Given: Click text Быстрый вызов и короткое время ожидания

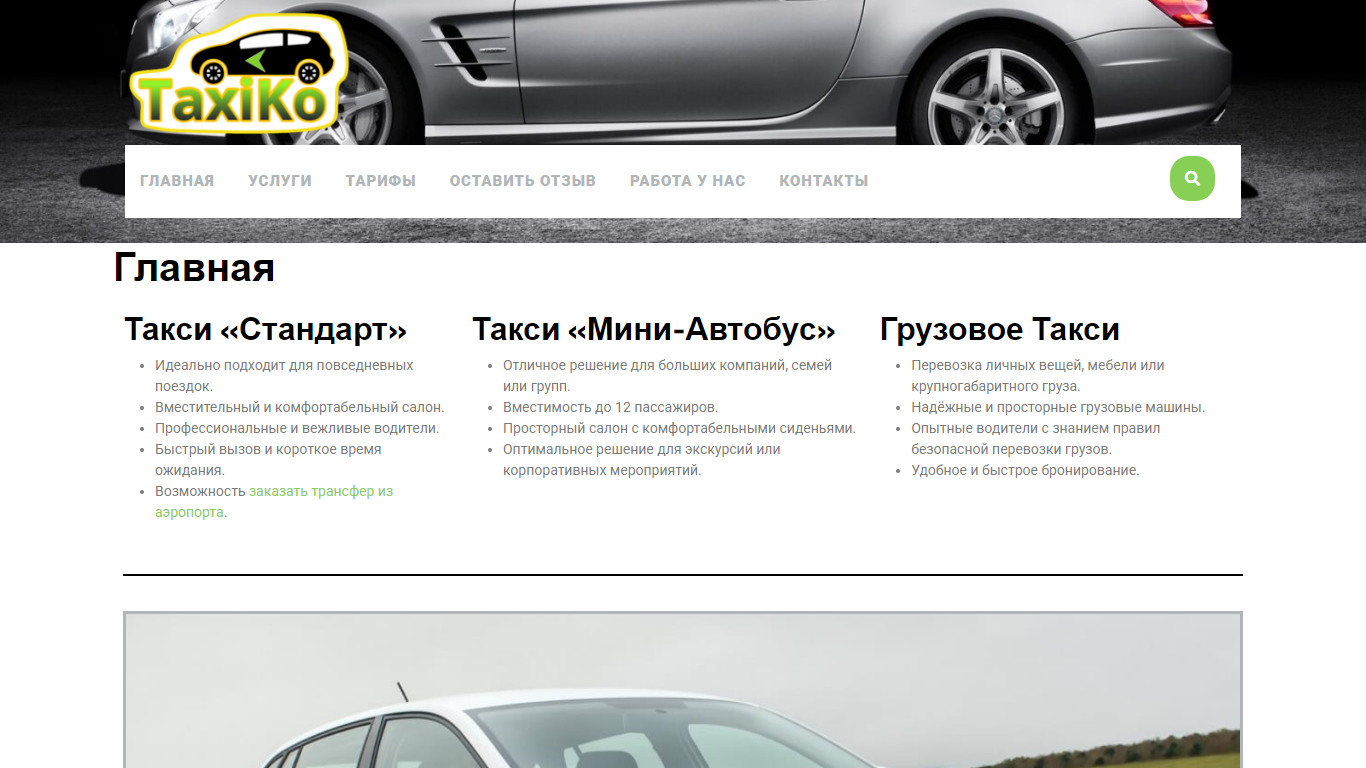Looking at the screenshot, I should pos(268,460).
